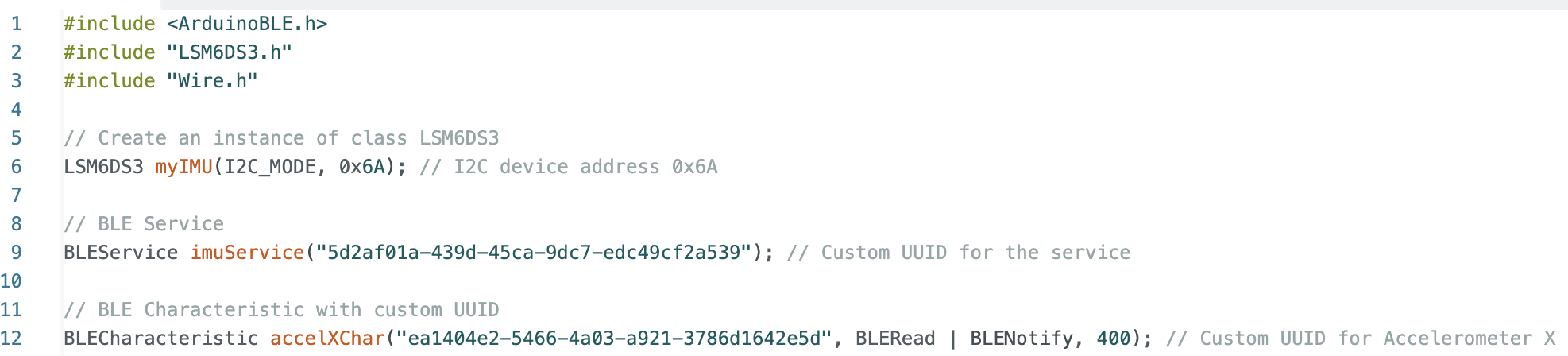
Task: Click the accelXChar UUID string
Action: point(614,339)
